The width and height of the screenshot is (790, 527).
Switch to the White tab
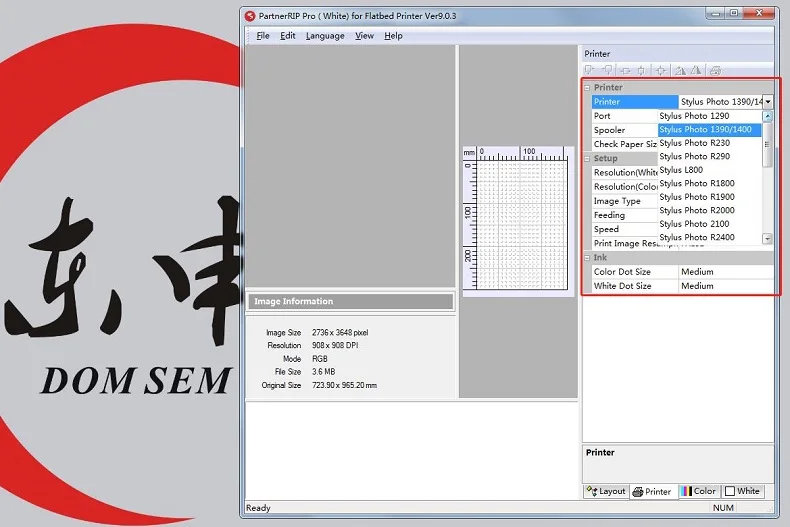[x=742, y=491]
